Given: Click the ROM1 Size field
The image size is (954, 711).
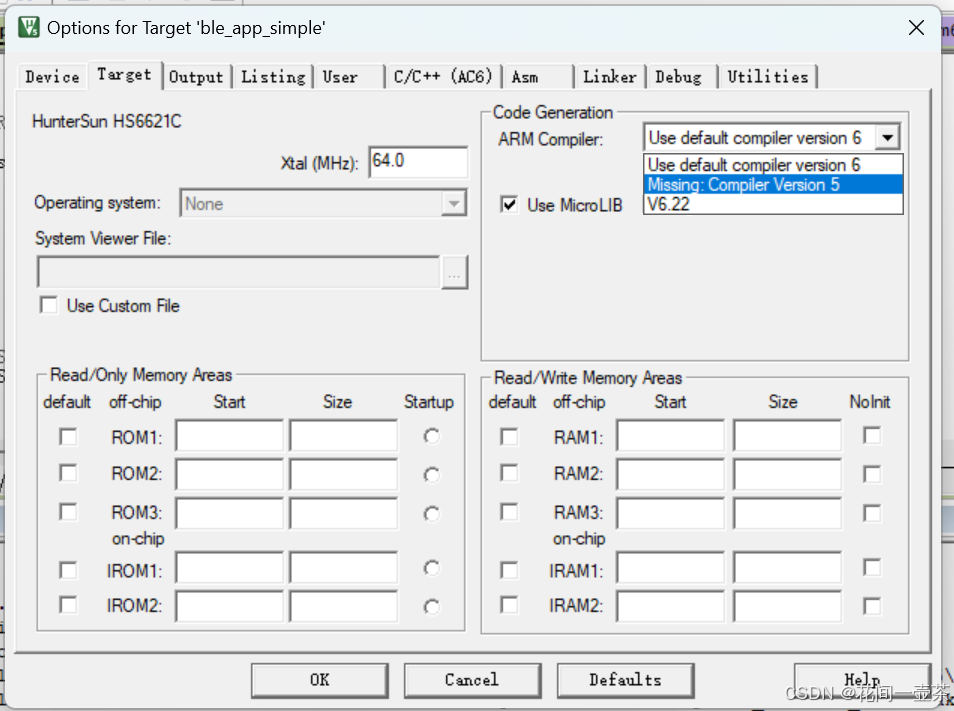Looking at the screenshot, I should [344, 435].
